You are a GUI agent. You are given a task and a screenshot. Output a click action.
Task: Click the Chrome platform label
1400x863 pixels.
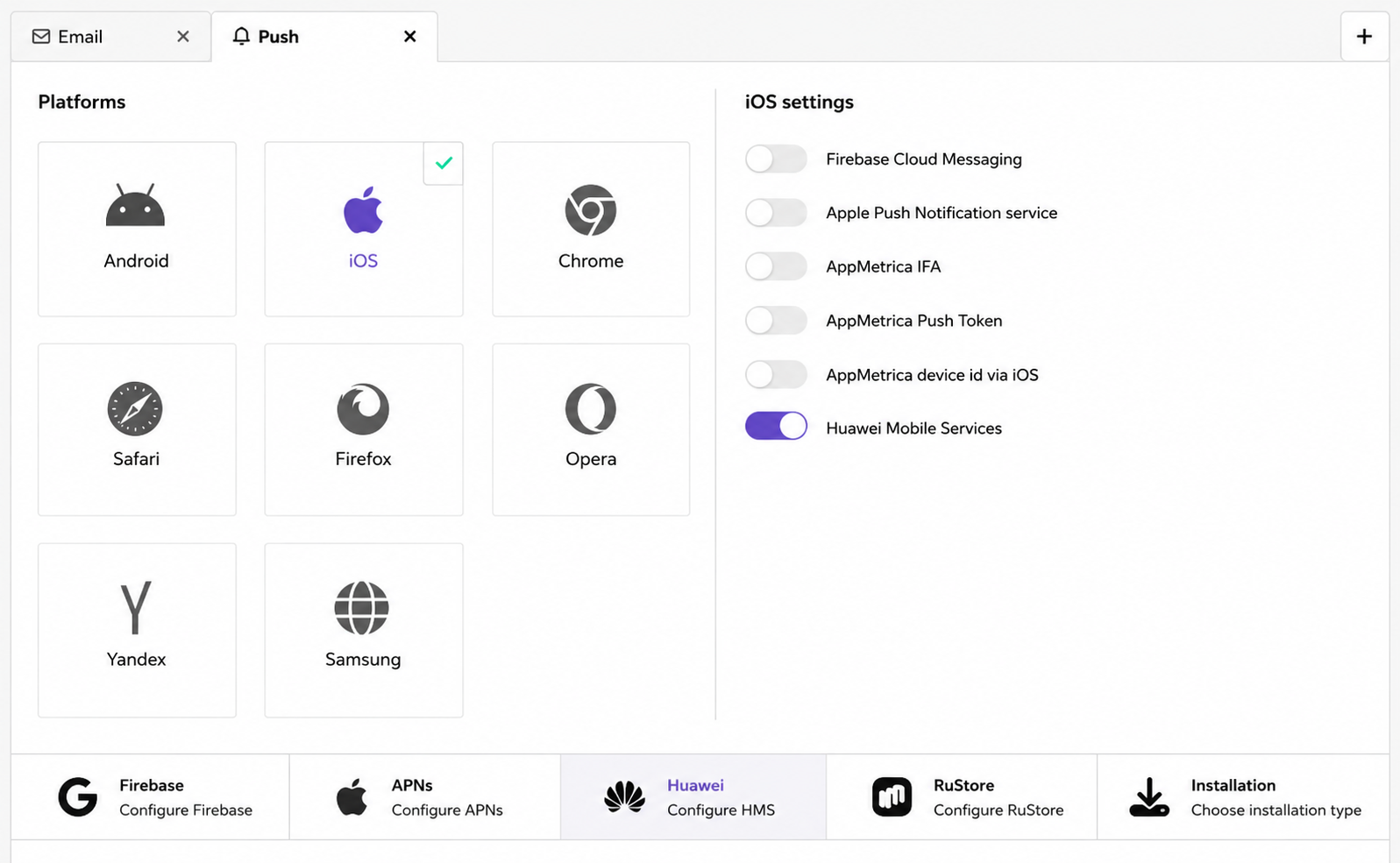[x=591, y=261]
